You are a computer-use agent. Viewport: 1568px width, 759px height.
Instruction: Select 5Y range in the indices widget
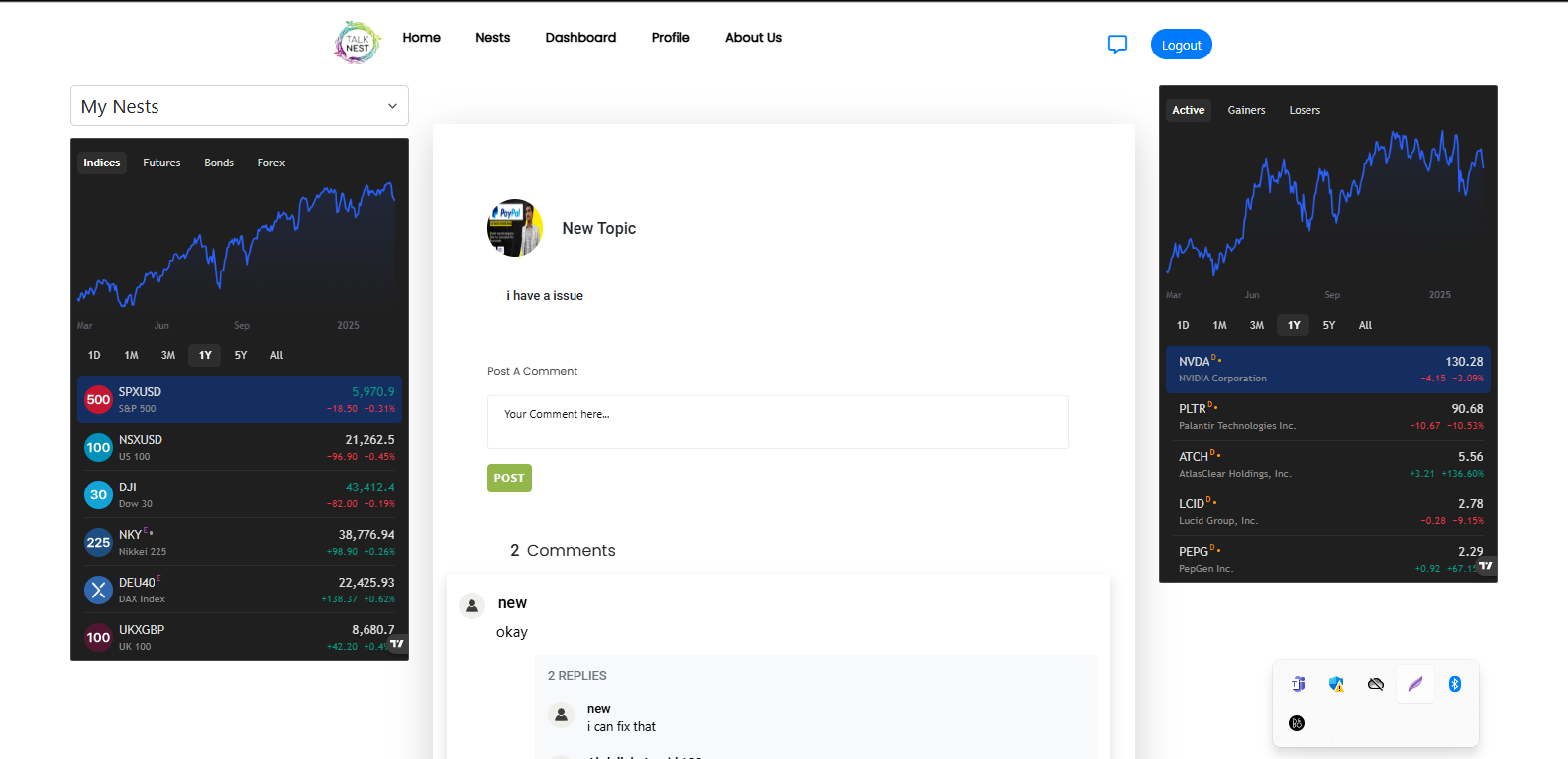click(x=241, y=355)
